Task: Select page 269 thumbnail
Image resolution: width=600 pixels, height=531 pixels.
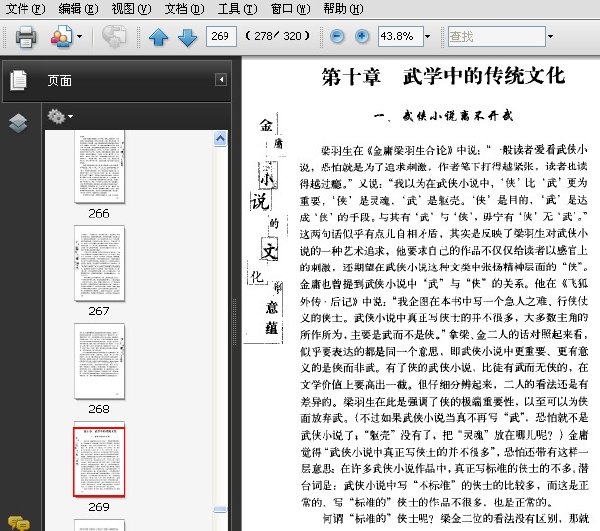Action: pos(99,461)
